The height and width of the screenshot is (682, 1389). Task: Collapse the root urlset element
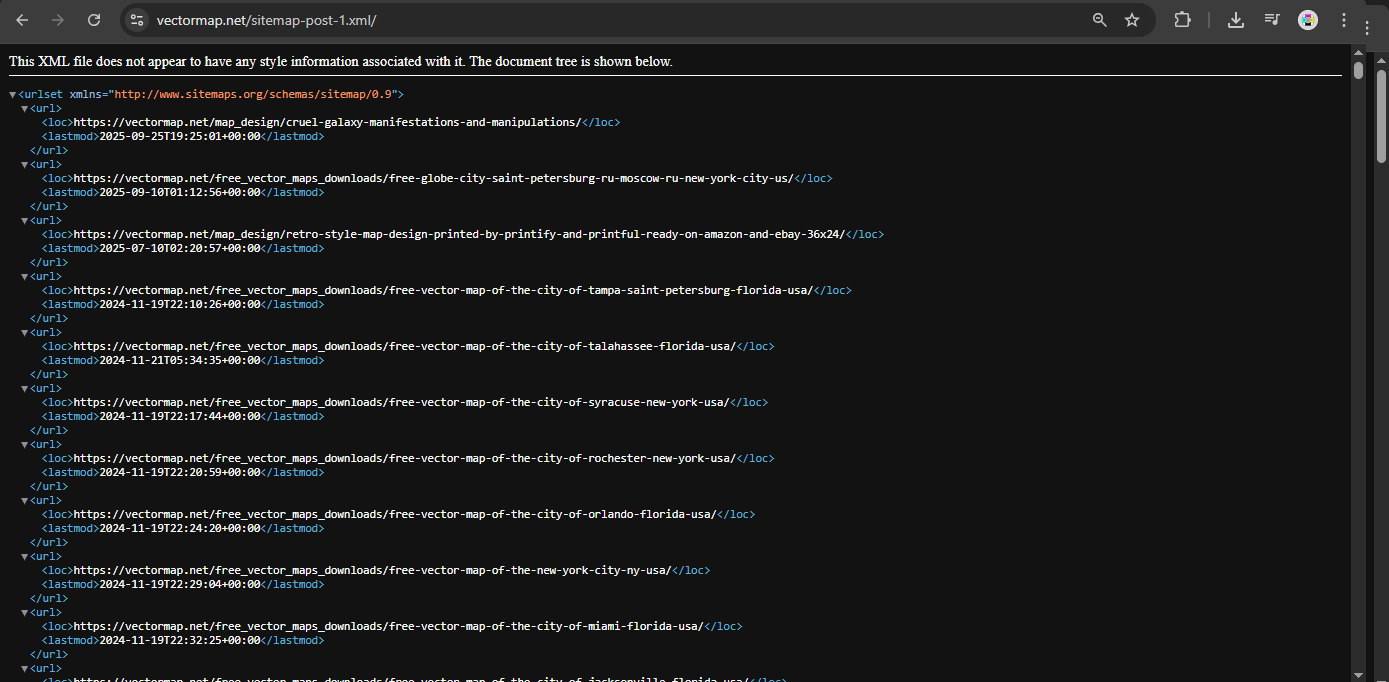(x=13, y=93)
